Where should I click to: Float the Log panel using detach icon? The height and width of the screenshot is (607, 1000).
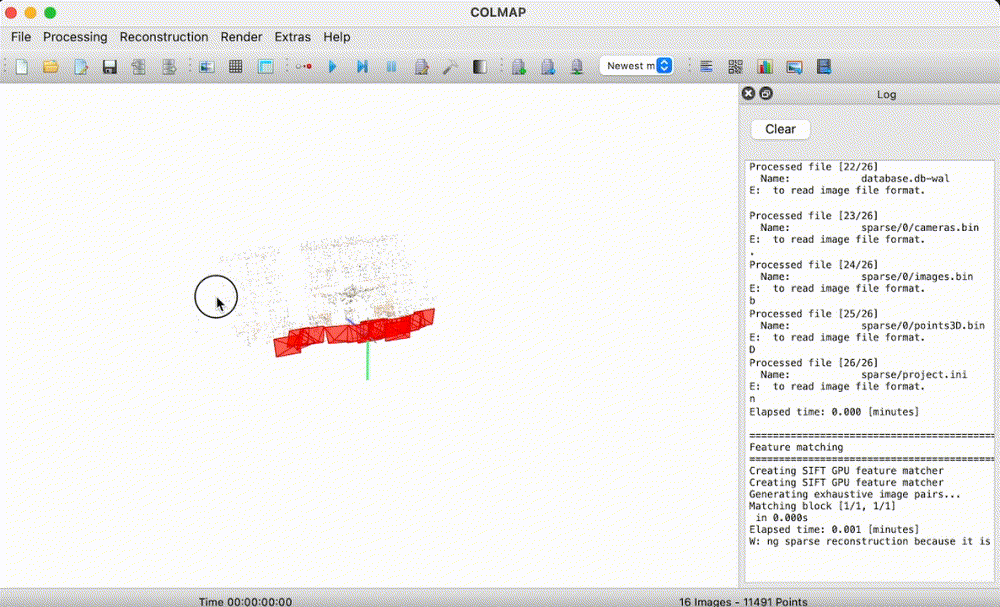[x=766, y=94]
